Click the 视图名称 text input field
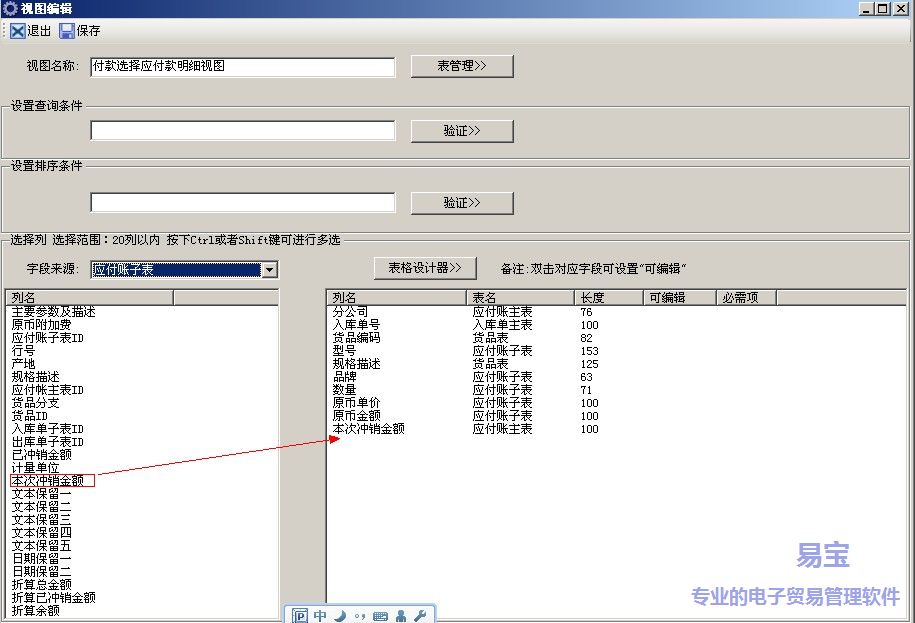This screenshot has width=915, height=623. (x=242, y=67)
